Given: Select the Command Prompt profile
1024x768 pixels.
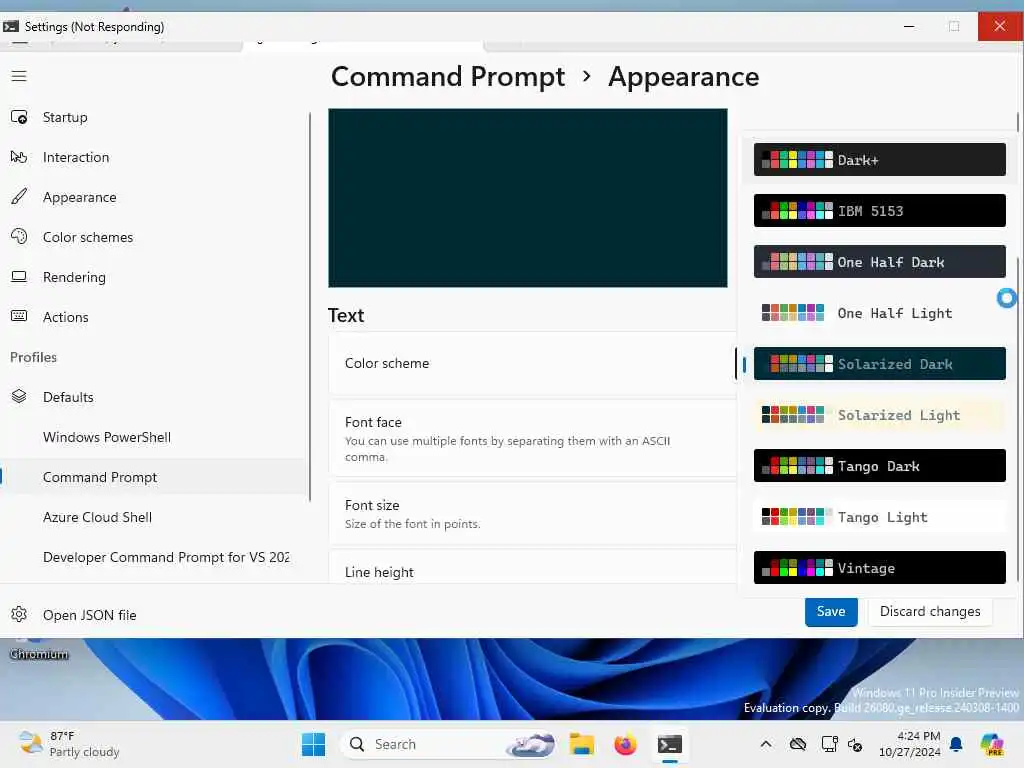Looking at the screenshot, I should pyautogui.click(x=153, y=477).
